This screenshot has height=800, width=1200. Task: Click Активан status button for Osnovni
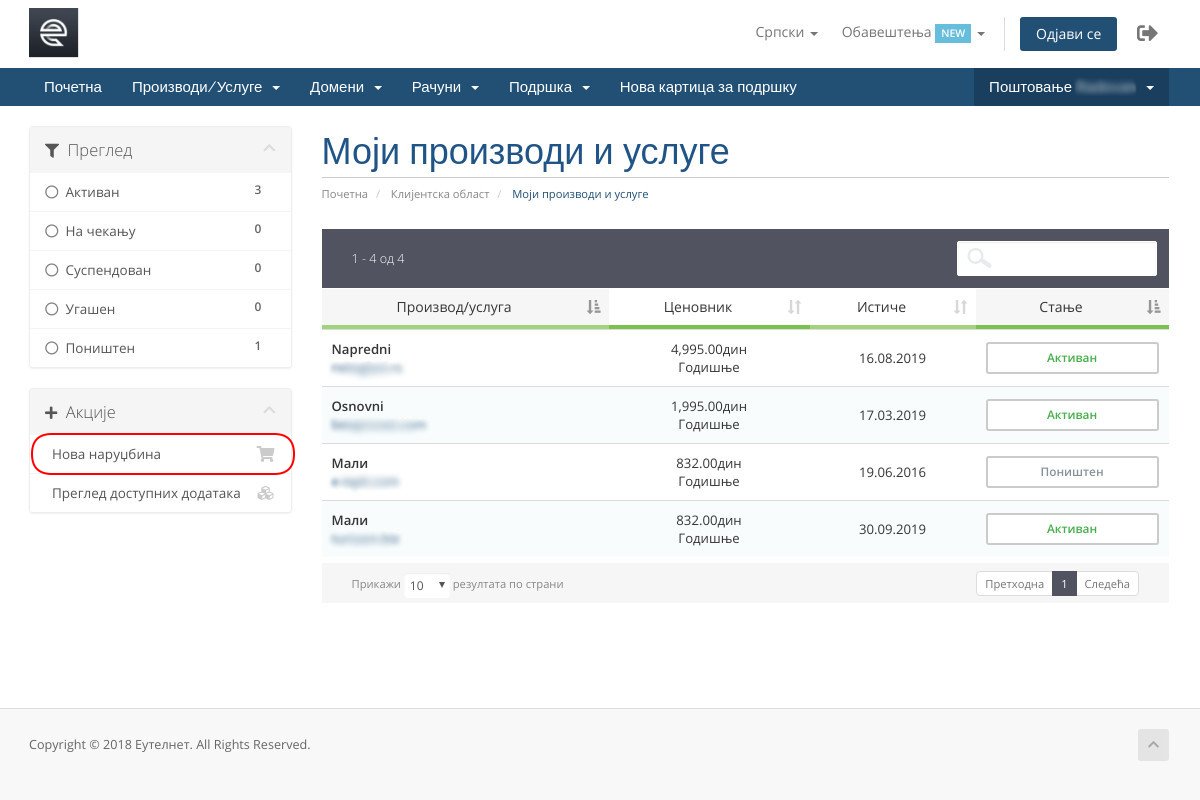1072,415
